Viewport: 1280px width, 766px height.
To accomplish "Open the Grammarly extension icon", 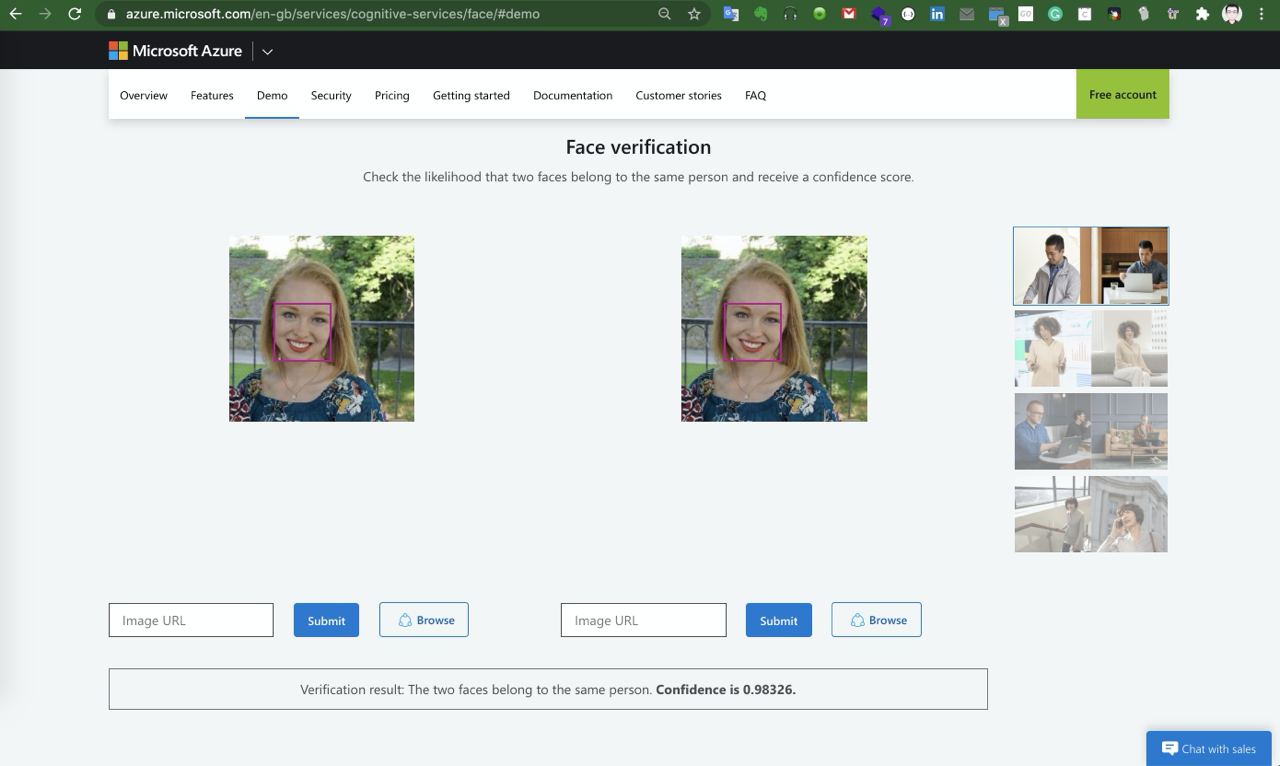I will (x=1055, y=14).
